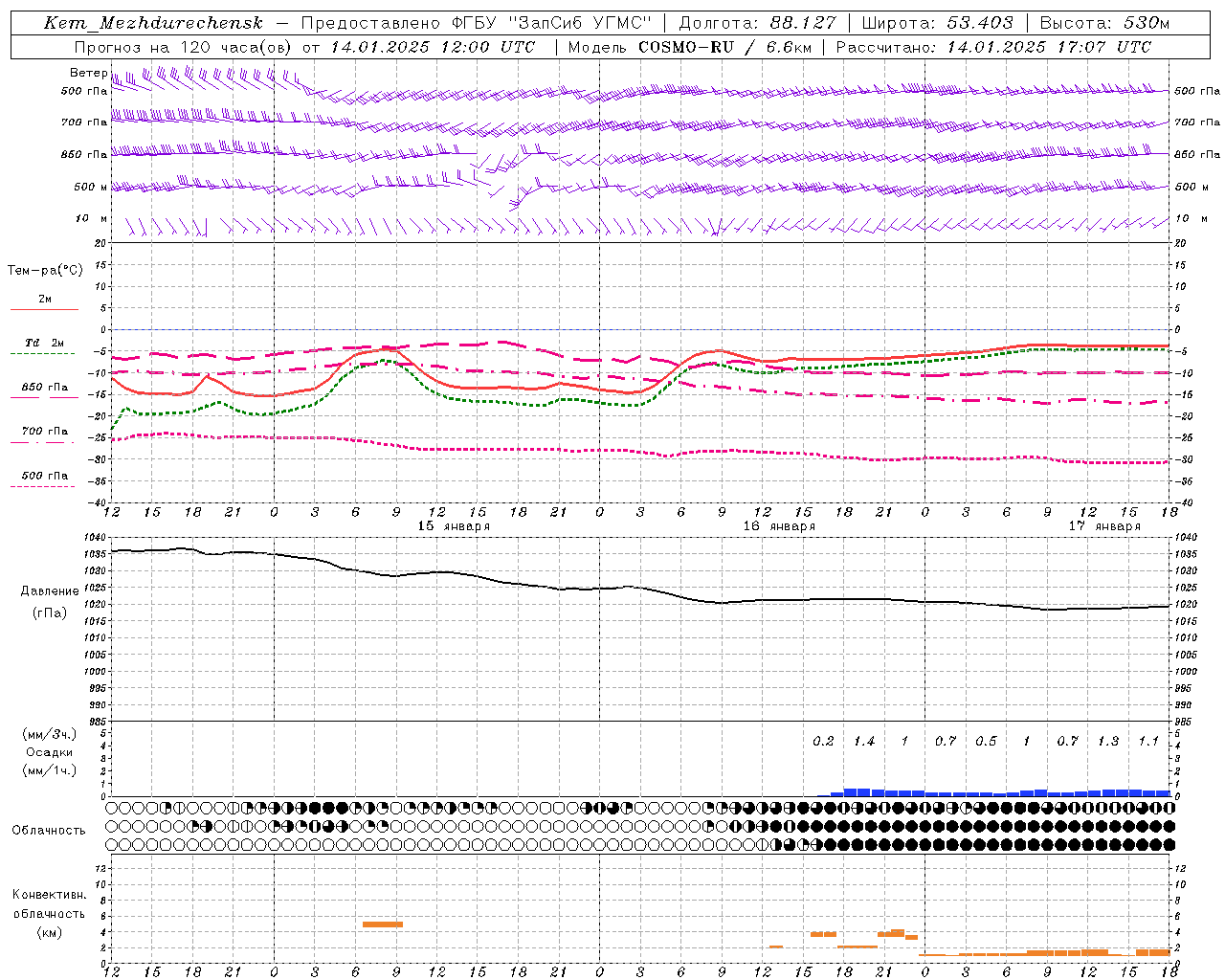Viewport: 1225px width, 980px height.
Task: Click the 1.3 precipitation amount value
Action: (1108, 741)
